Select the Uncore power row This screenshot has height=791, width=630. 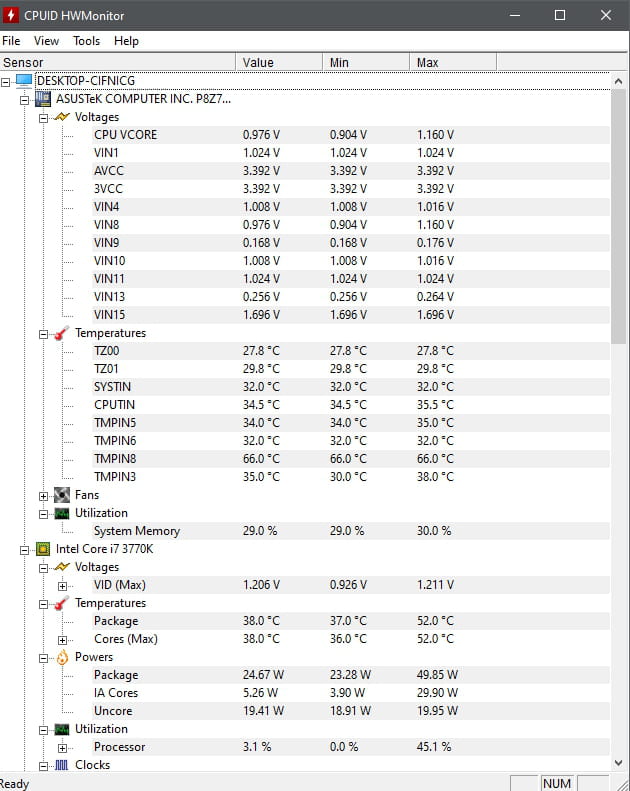351,711
